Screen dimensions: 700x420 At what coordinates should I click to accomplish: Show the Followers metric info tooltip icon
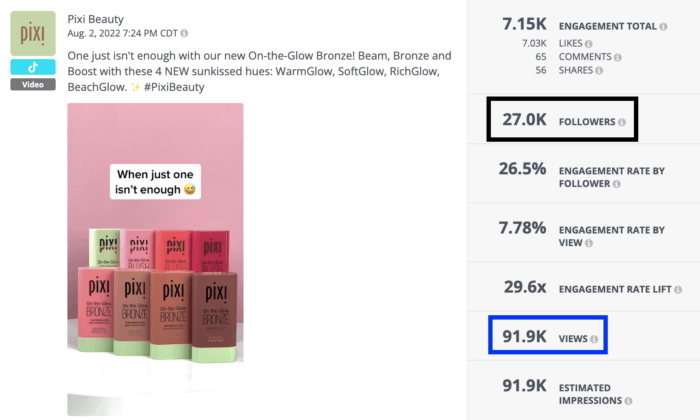622,123
